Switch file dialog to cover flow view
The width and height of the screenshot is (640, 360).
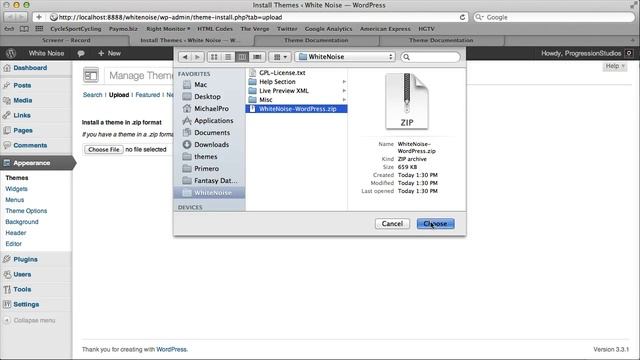click(x=257, y=57)
